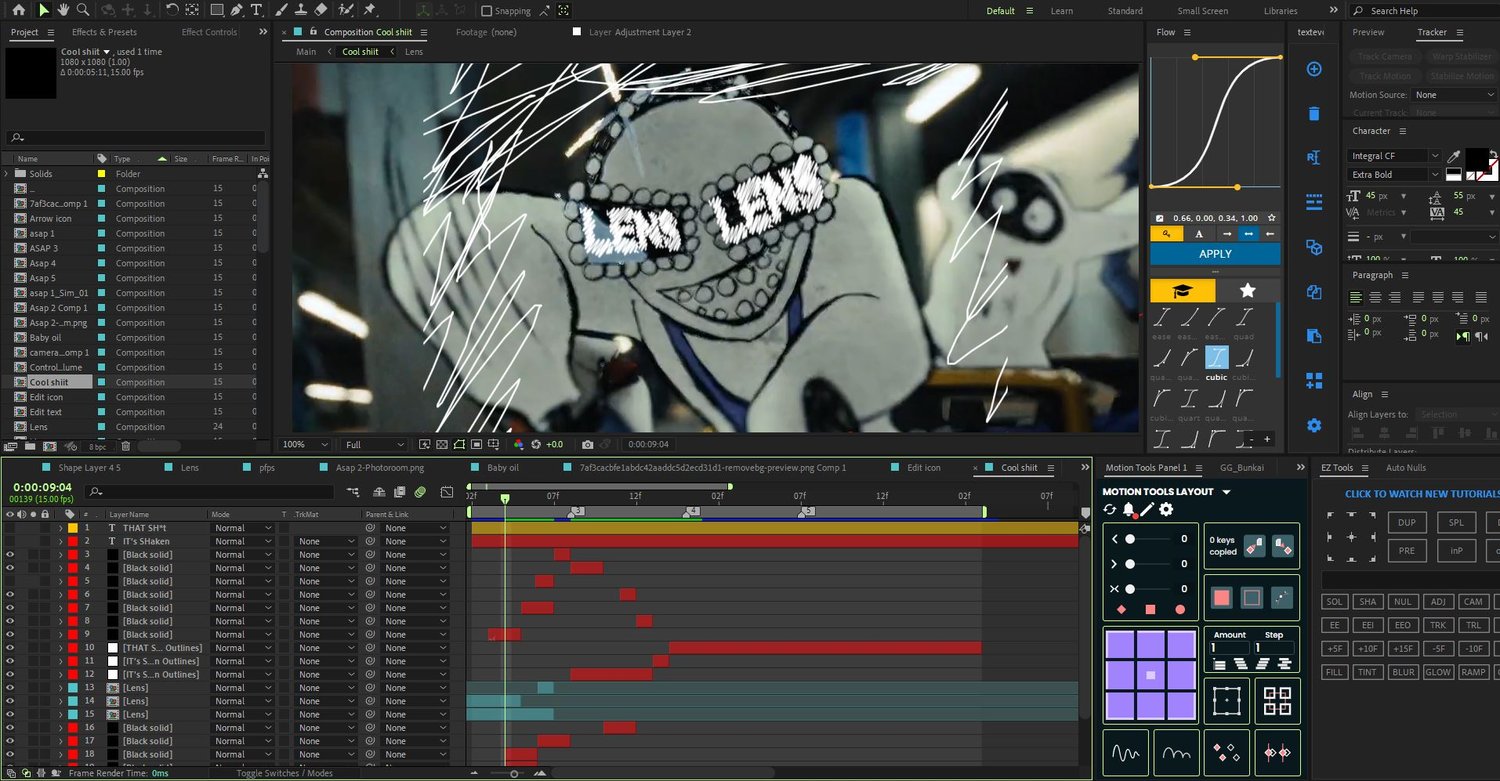Enable the Snapping checkbox
This screenshot has height=781, width=1500.
click(x=487, y=11)
